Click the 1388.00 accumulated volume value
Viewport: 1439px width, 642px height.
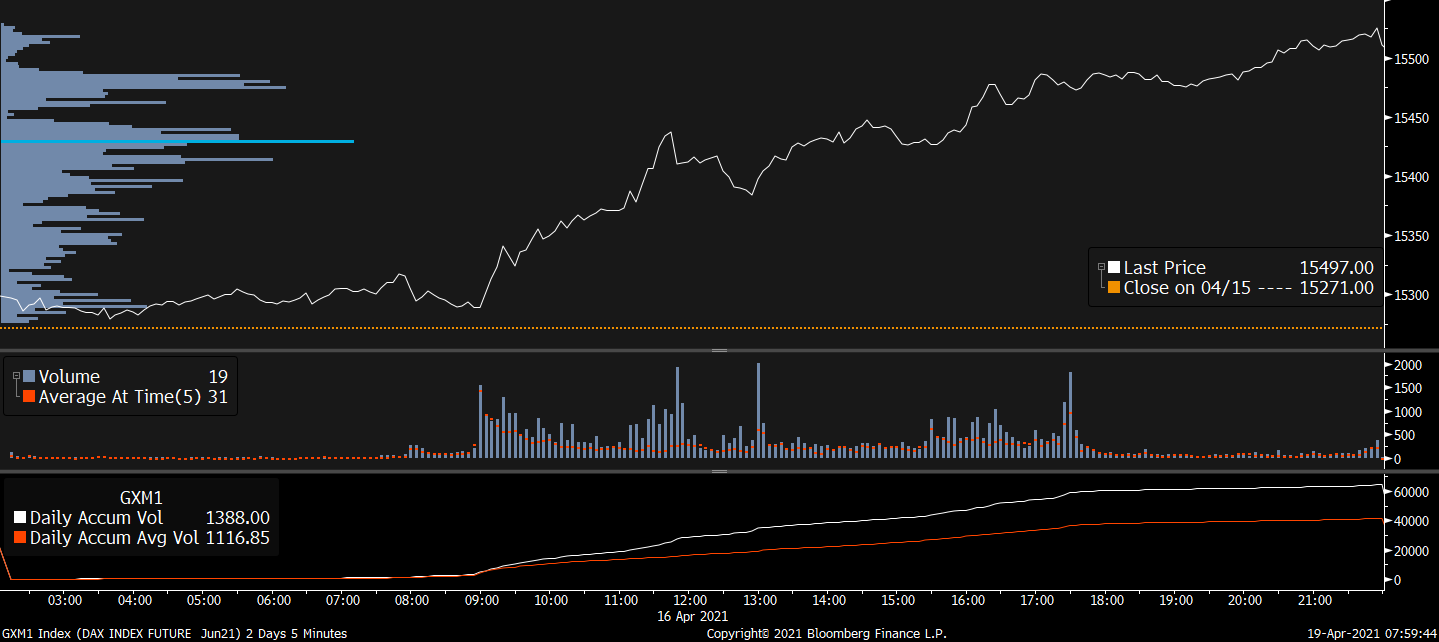(x=237, y=518)
